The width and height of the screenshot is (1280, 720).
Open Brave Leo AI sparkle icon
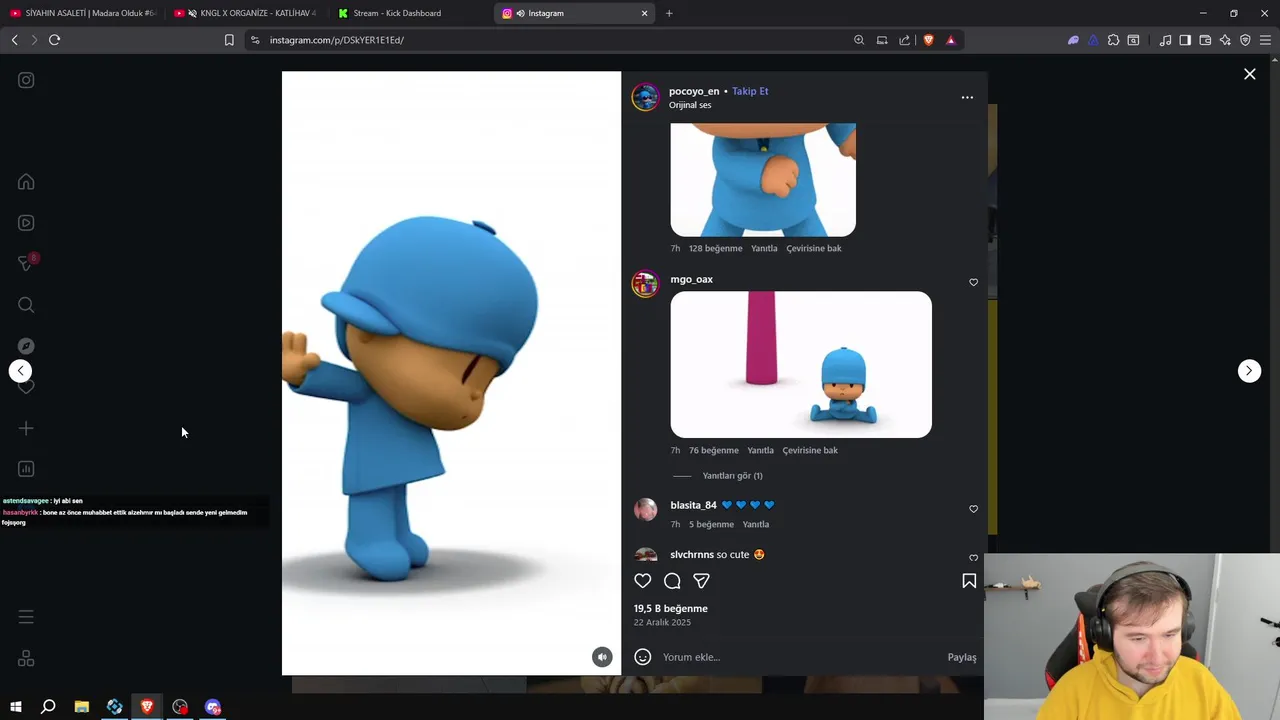click(1225, 40)
